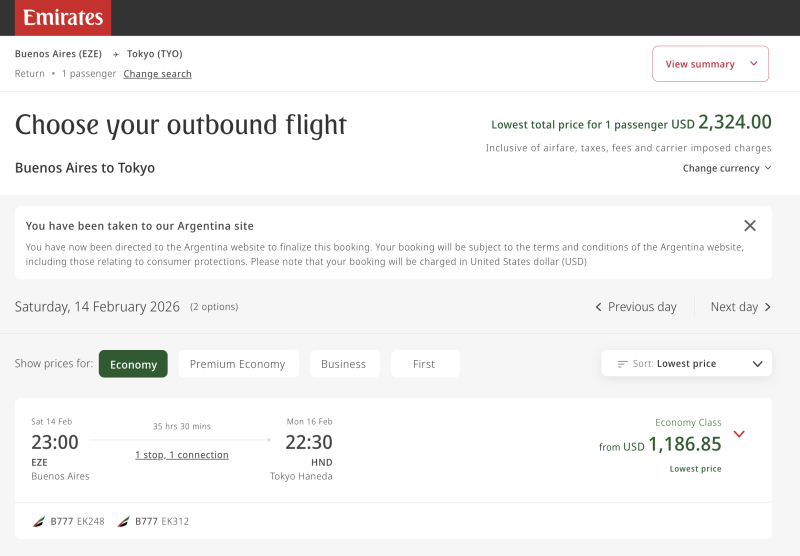Show prices for First class
This screenshot has height=556, width=800.
tap(424, 364)
